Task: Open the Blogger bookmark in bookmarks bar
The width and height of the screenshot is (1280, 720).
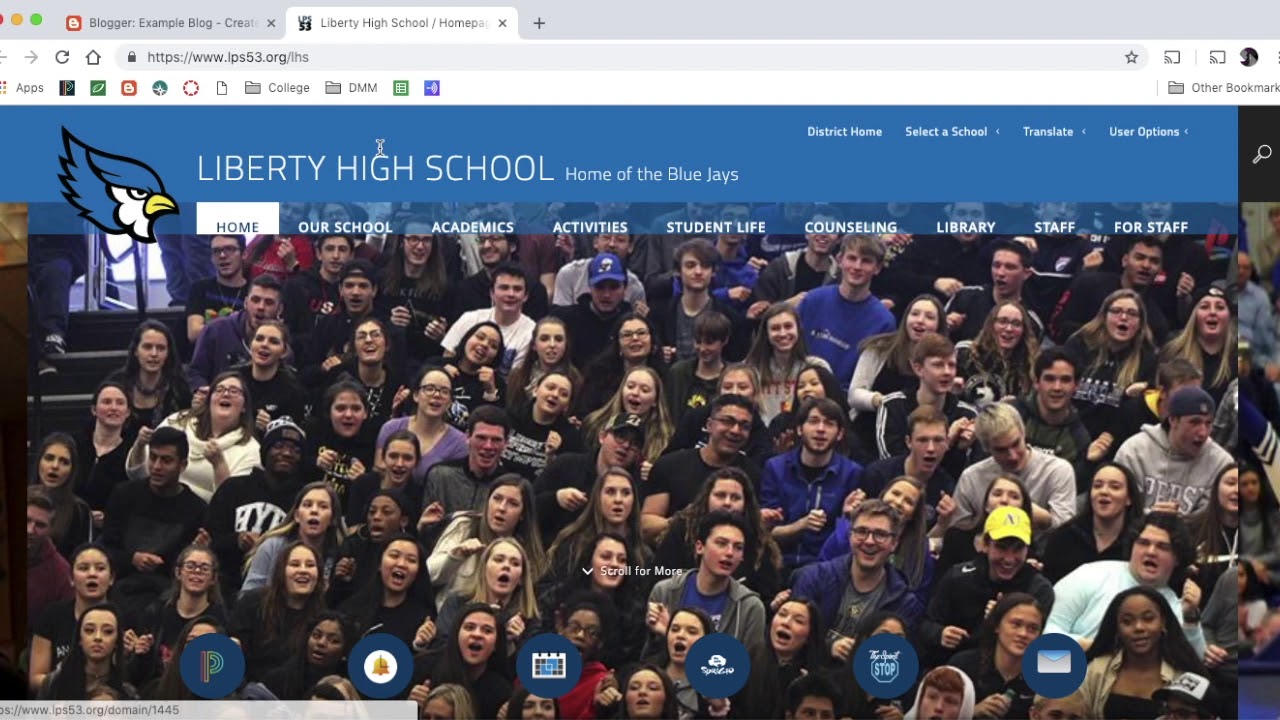Action: click(x=129, y=88)
